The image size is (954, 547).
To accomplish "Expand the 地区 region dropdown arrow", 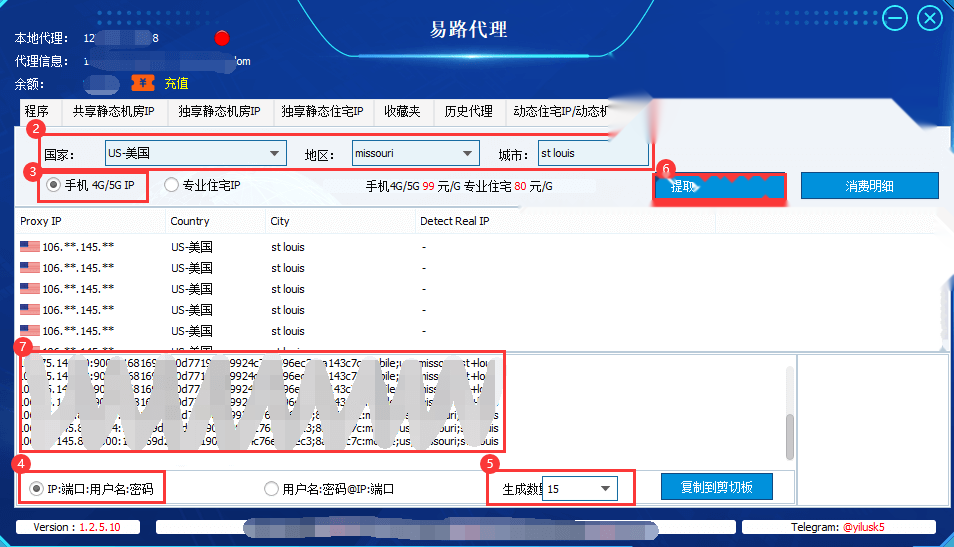I will (467, 153).
